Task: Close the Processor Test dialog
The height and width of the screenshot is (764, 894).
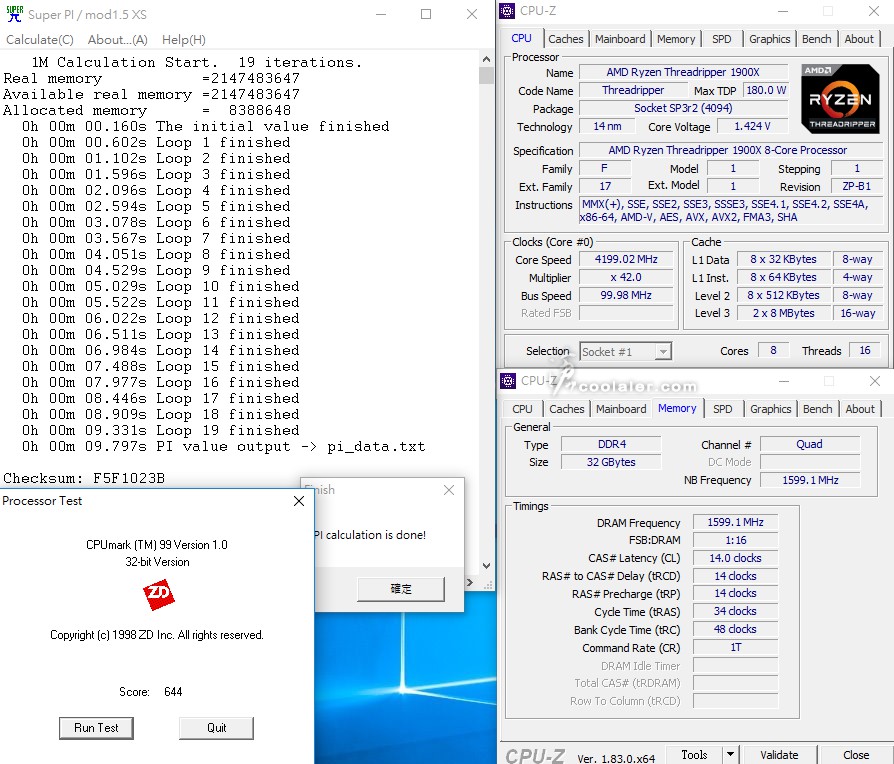Action: [x=299, y=501]
